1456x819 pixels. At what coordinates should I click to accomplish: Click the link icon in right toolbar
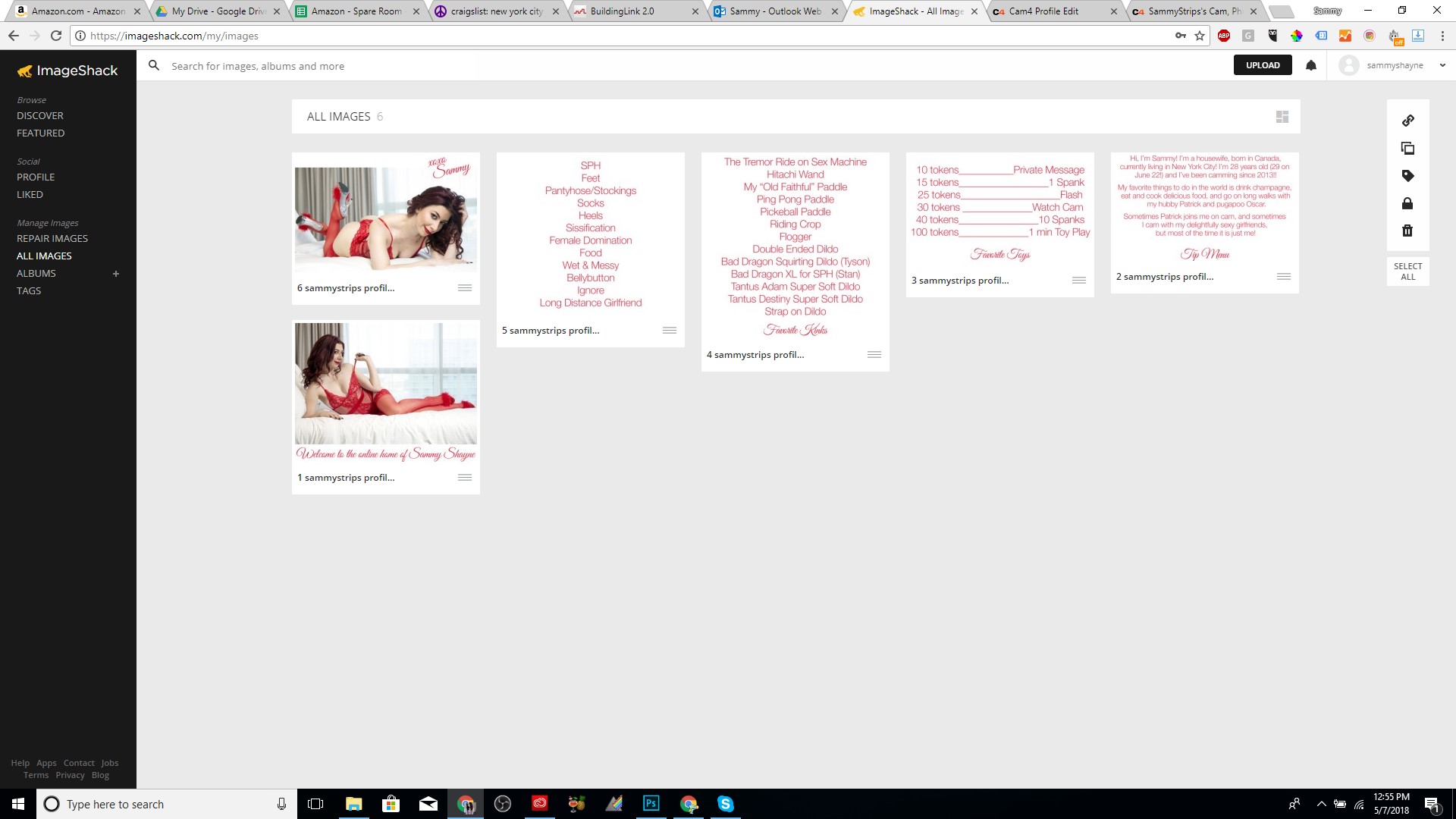(x=1408, y=121)
